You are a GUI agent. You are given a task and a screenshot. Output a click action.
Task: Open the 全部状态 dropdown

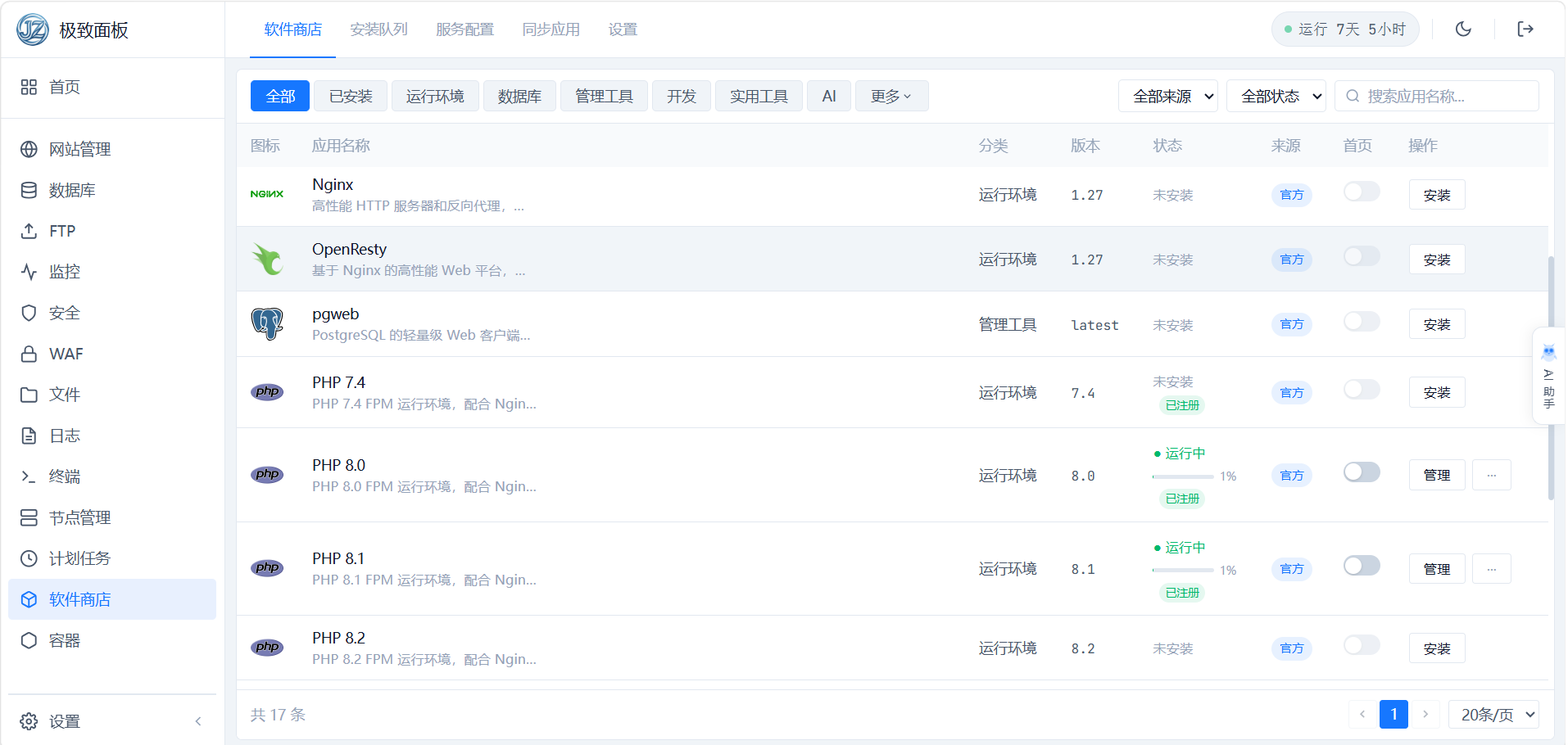pyautogui.click(x=1276, y=97)
